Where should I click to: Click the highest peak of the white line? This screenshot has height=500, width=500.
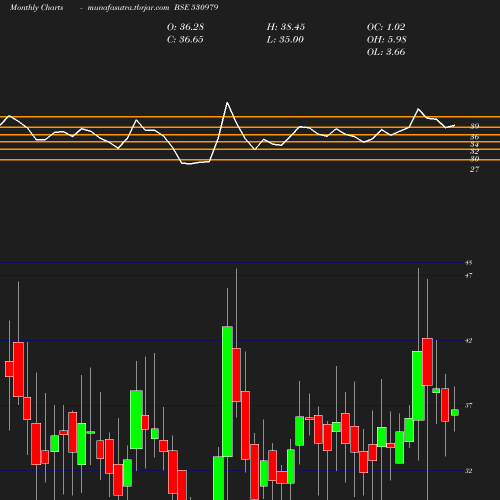pyautogui.click(x=227, y=103)
